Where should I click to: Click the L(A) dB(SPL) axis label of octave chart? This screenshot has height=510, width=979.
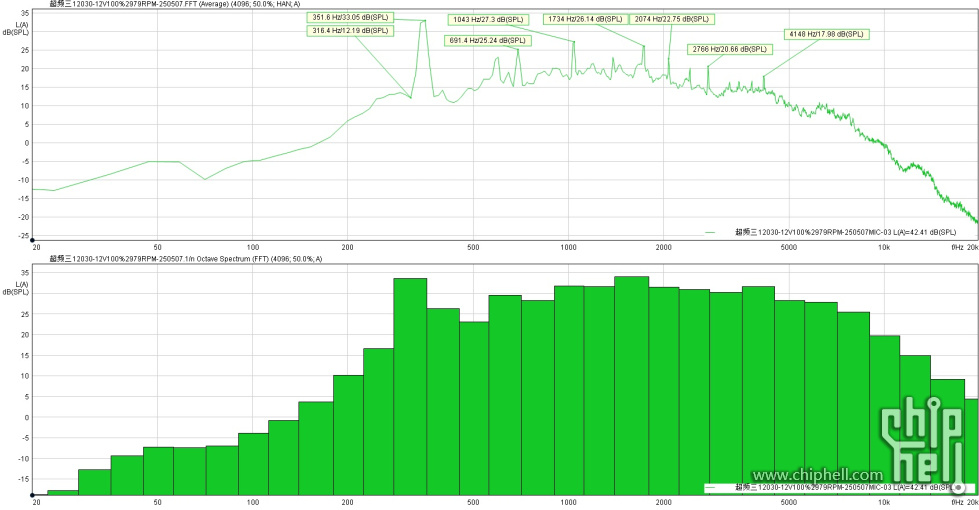tap(16, 288)
